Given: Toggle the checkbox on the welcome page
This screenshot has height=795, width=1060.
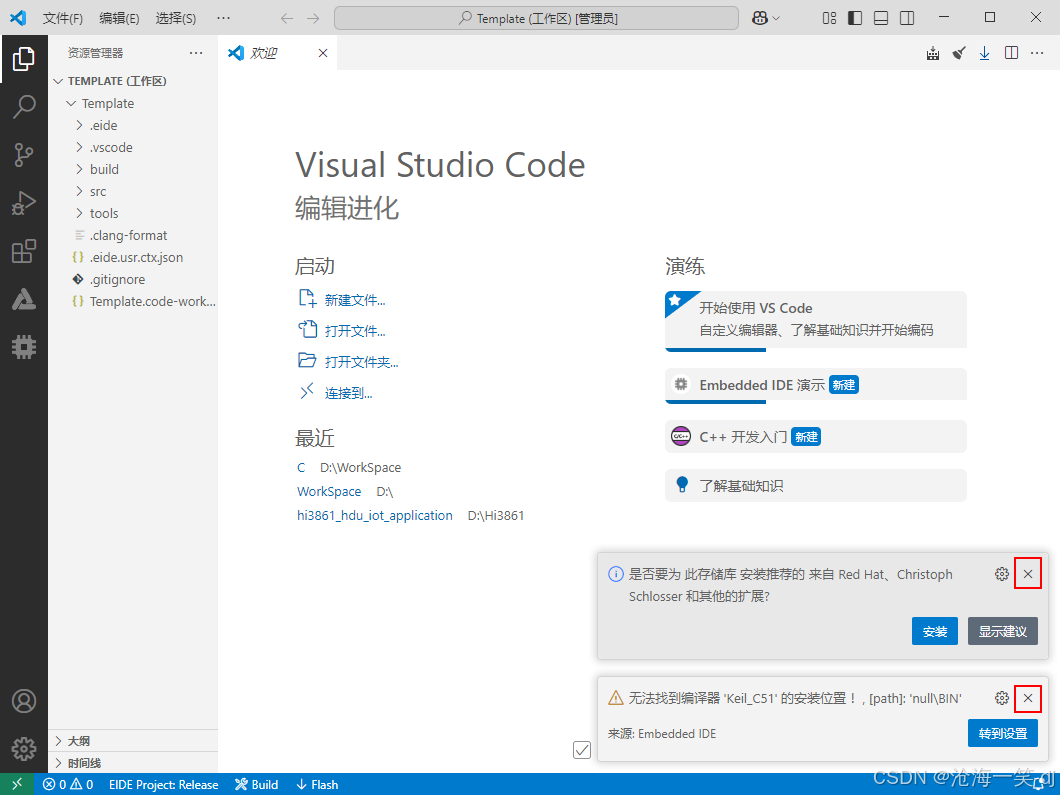Looking at the screenshot, I should pyautogui.click(x=581, y=749).
